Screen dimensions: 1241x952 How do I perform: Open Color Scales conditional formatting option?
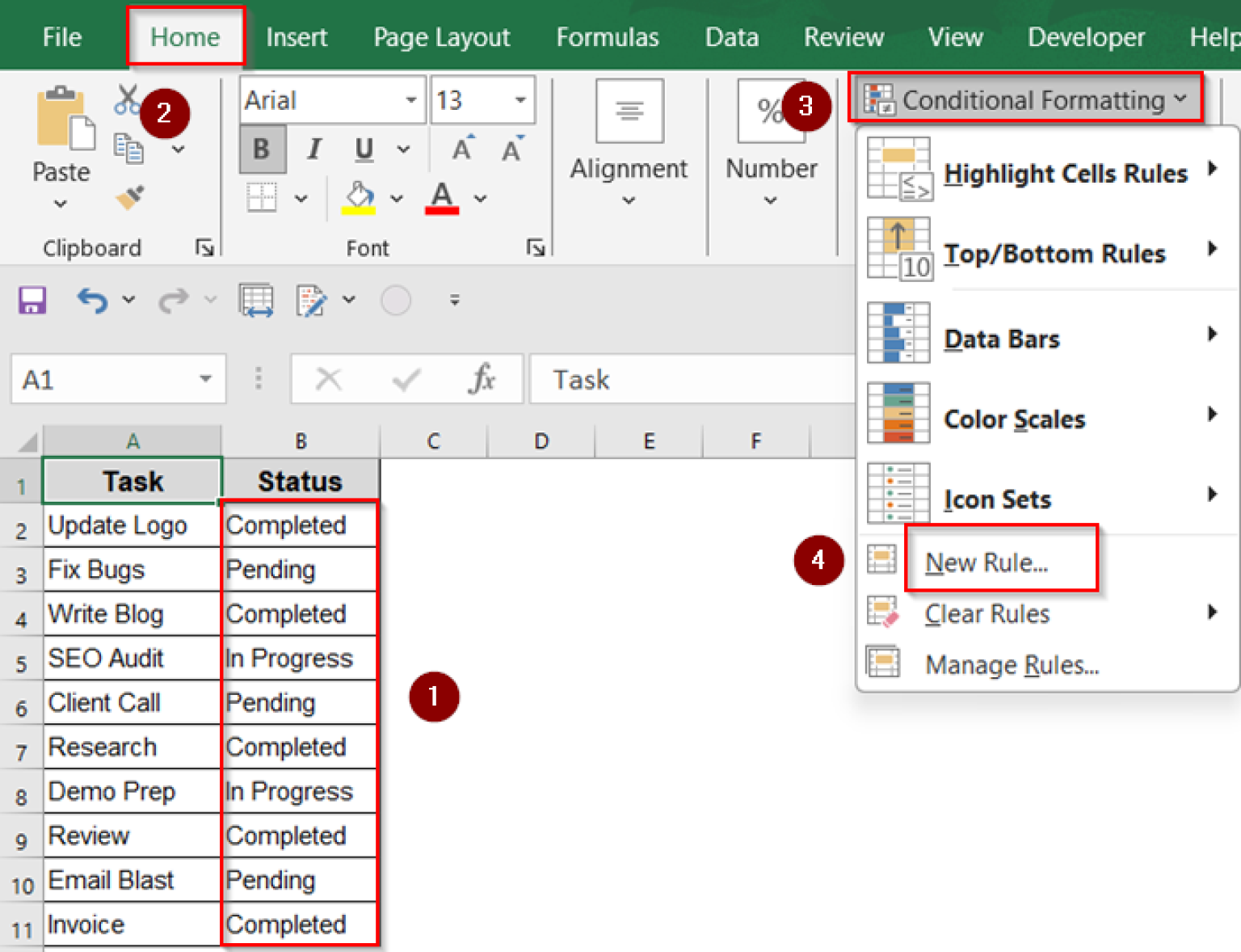coord(1015,419)
